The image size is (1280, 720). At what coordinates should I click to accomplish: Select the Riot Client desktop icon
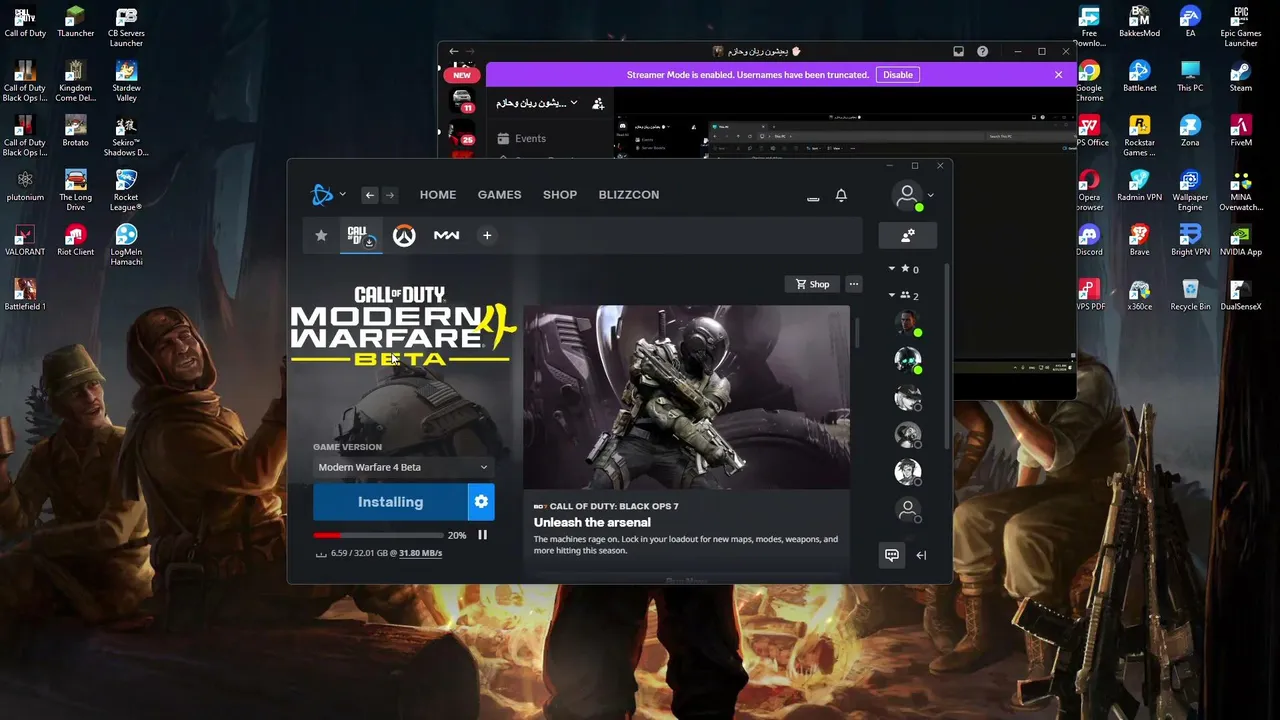click(75, 241)
